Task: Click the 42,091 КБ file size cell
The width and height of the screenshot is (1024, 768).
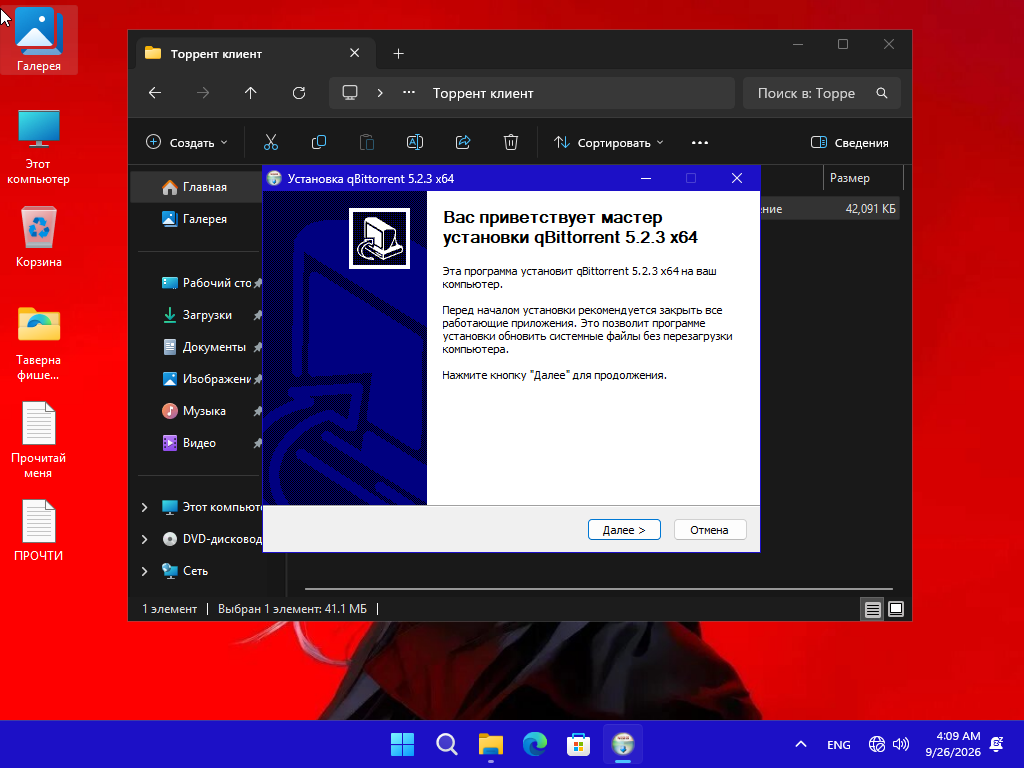Action: (870, 209)
